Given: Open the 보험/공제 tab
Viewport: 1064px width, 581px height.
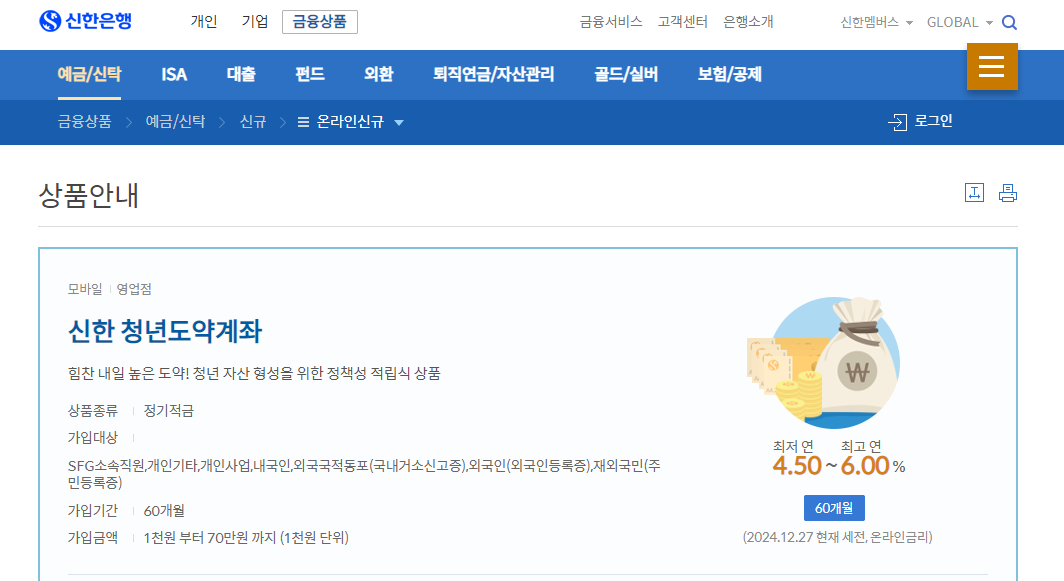Looking at the screenshot, I should [x=729, y=74].
